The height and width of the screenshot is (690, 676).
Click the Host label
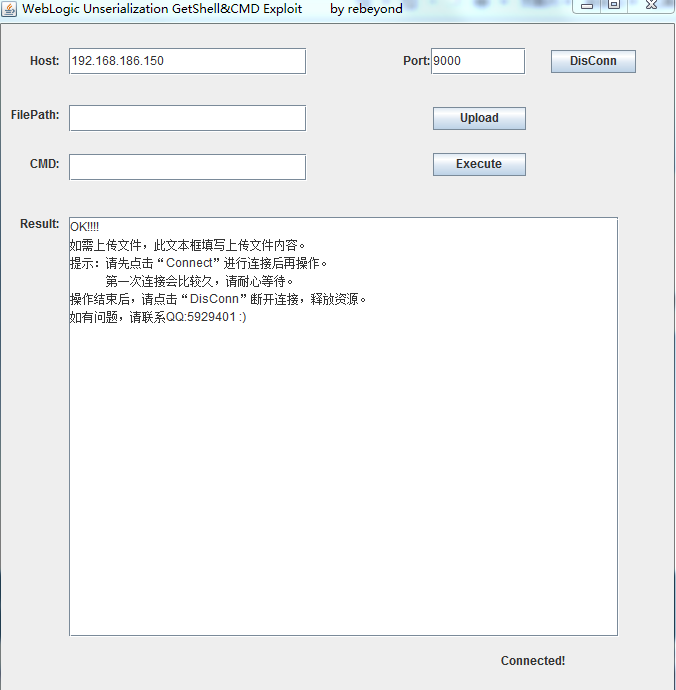pos(44,61)
